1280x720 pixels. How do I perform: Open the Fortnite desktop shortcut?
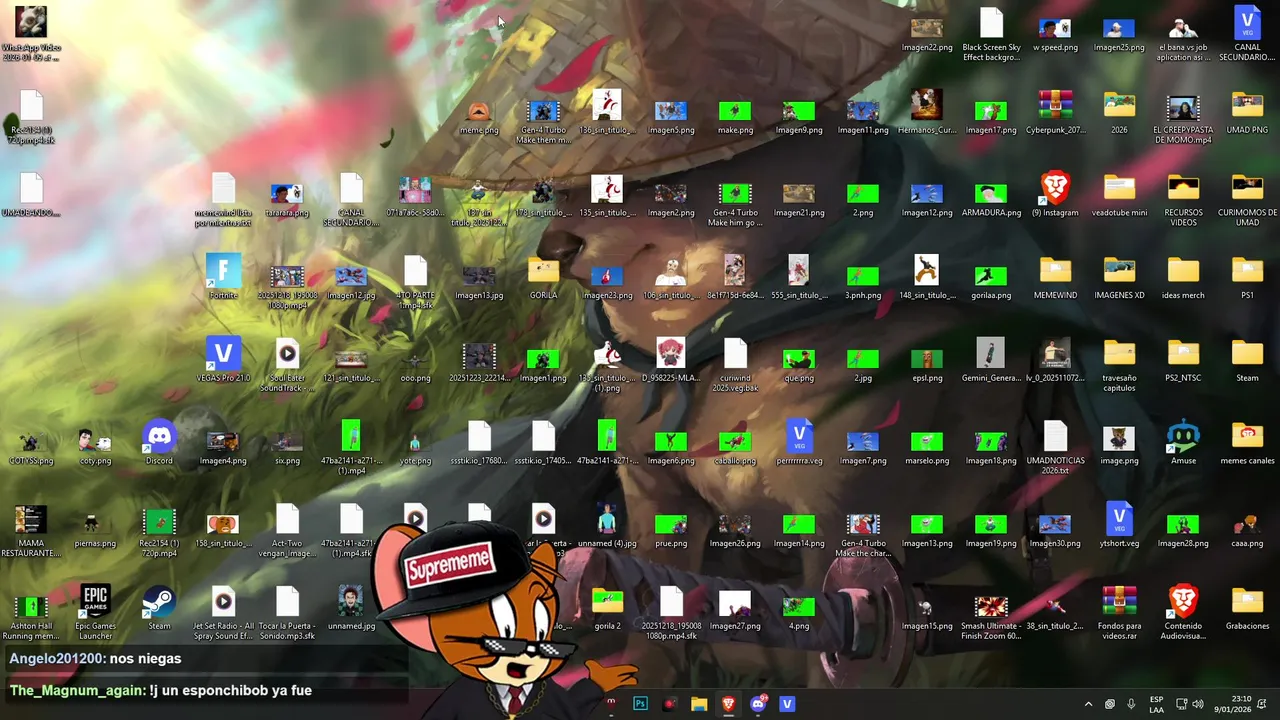(223, 277)
